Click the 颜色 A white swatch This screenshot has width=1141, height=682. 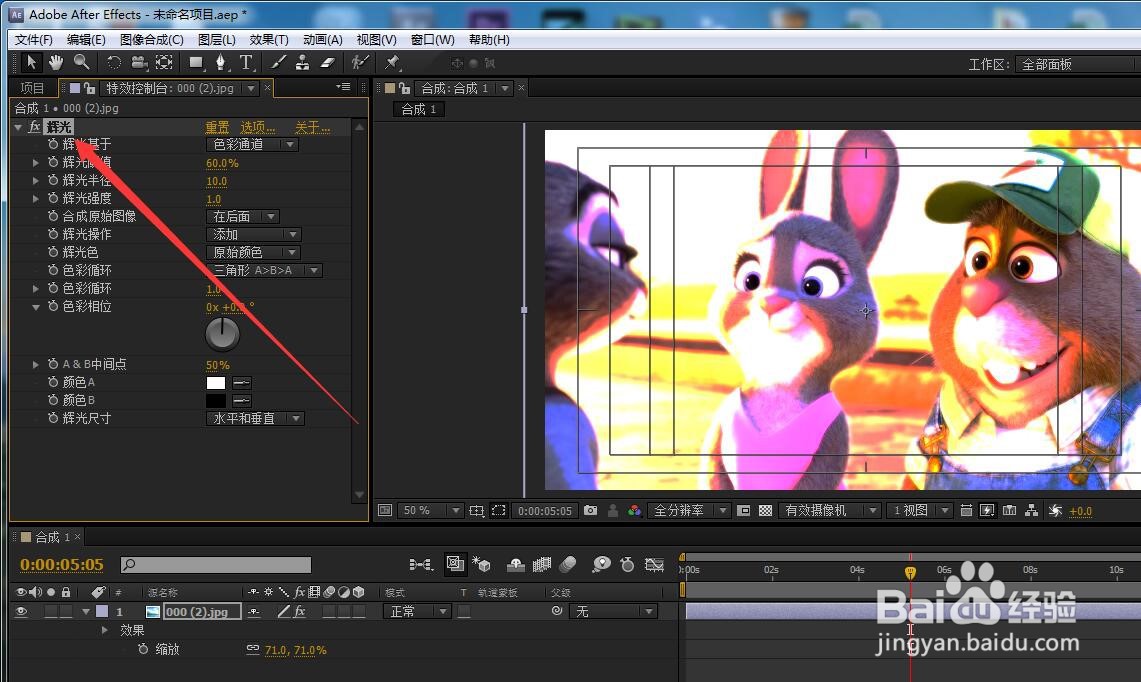tap(216, 382)
